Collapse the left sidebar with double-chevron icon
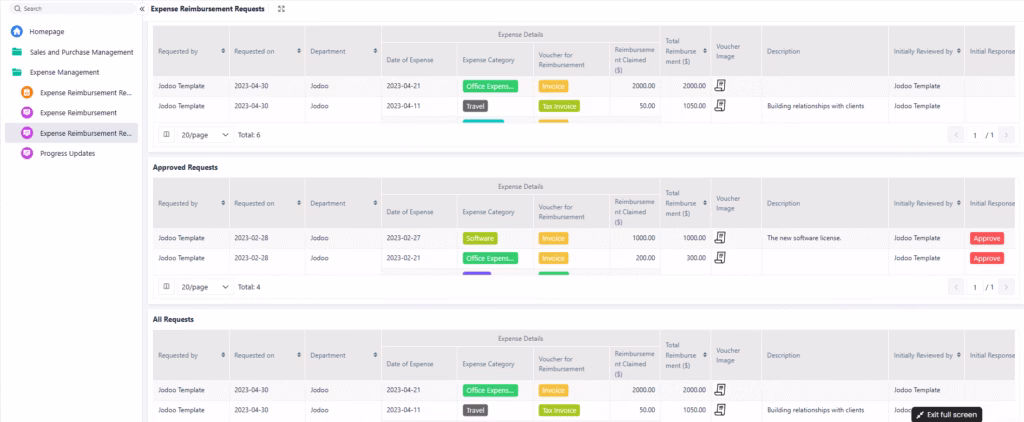1024x422 pixels. coord(142,8)
